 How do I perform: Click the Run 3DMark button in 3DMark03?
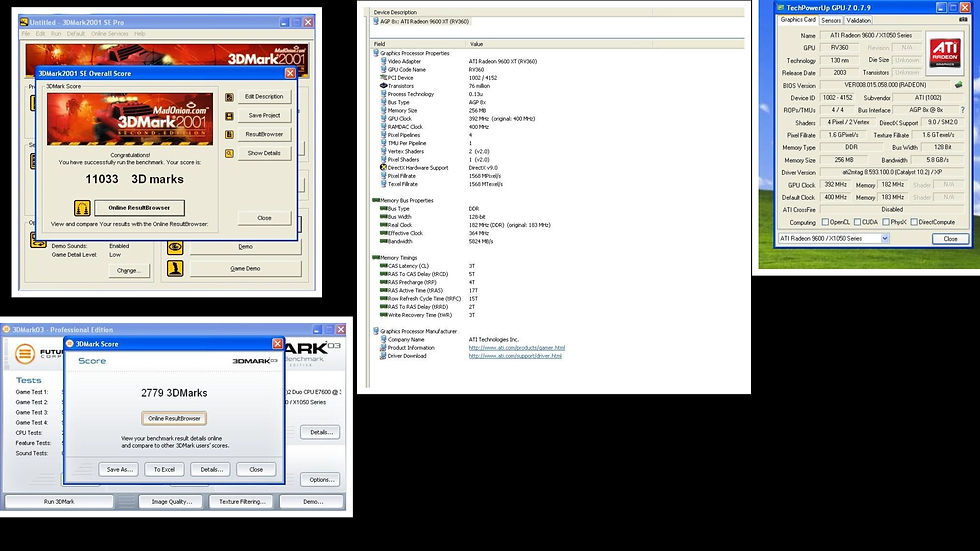(x=59, y=501)
